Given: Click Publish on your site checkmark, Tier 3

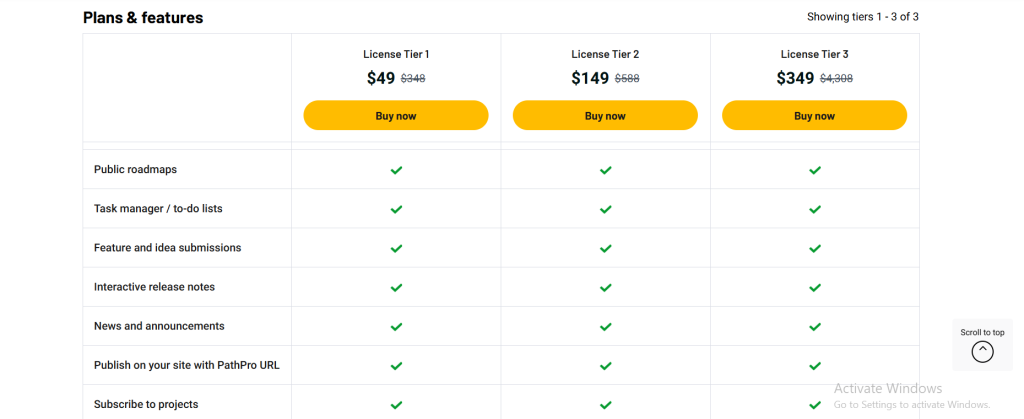Looking at the screenshot, I should point(814,365).
